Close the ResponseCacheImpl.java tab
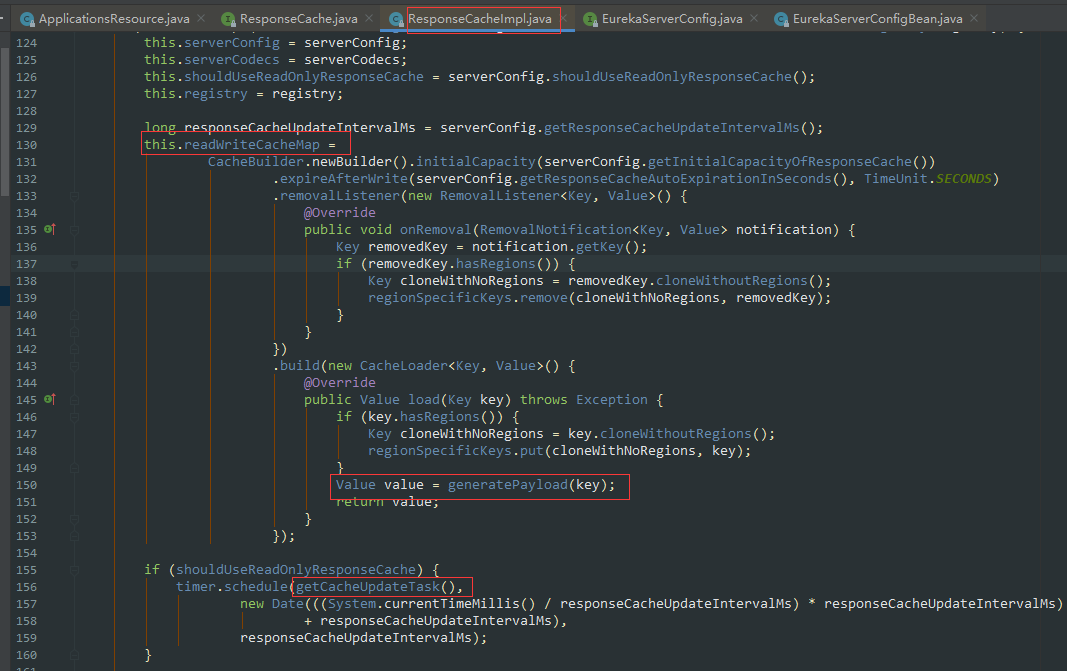1067x671 pixels. click(x=564, y=18)
